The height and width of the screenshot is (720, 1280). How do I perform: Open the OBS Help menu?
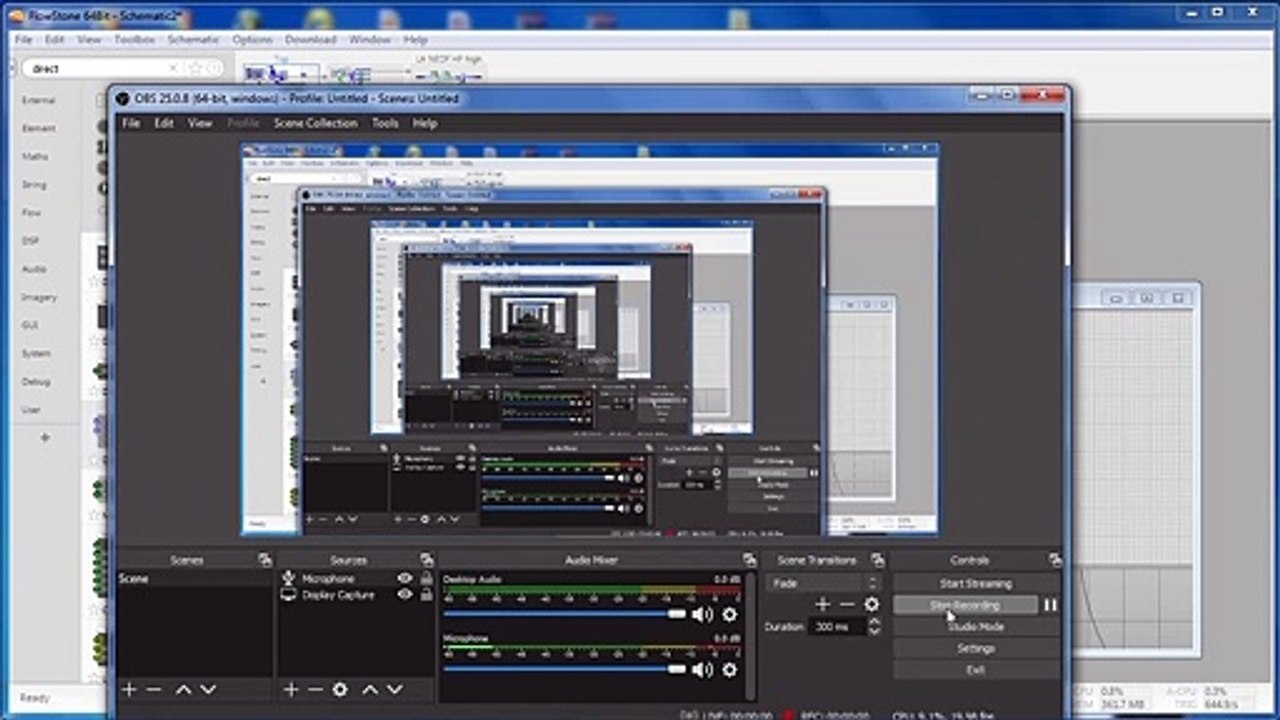click(x=425, y=123)
